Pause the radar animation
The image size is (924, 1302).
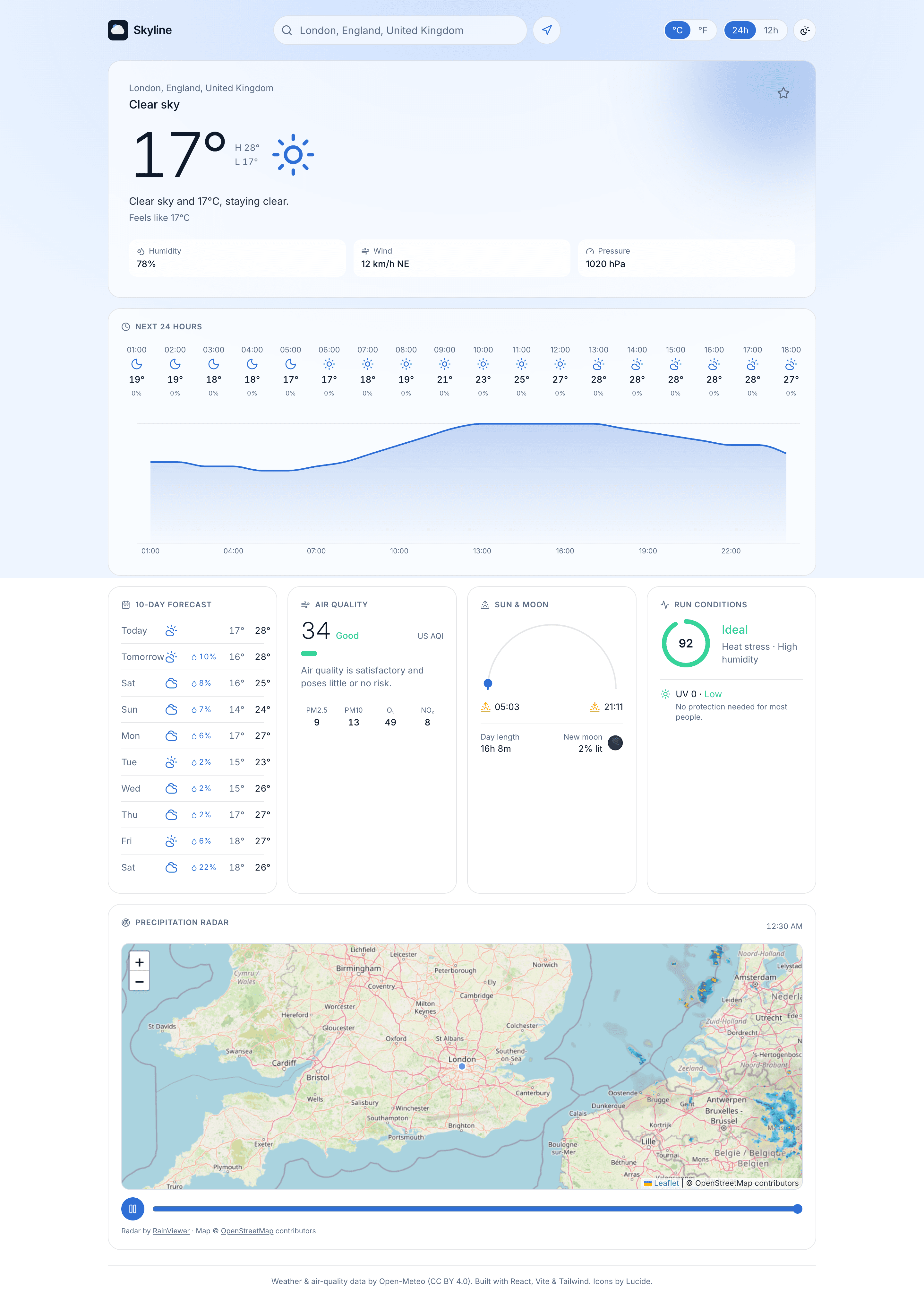click(x=133, y=1209)
